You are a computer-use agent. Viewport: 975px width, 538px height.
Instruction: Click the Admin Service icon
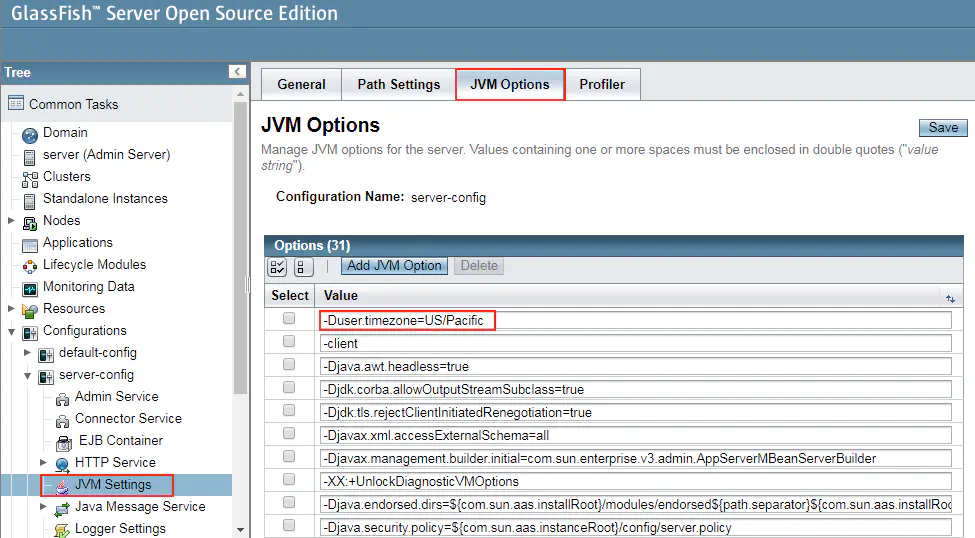click(x=62, y=399)
